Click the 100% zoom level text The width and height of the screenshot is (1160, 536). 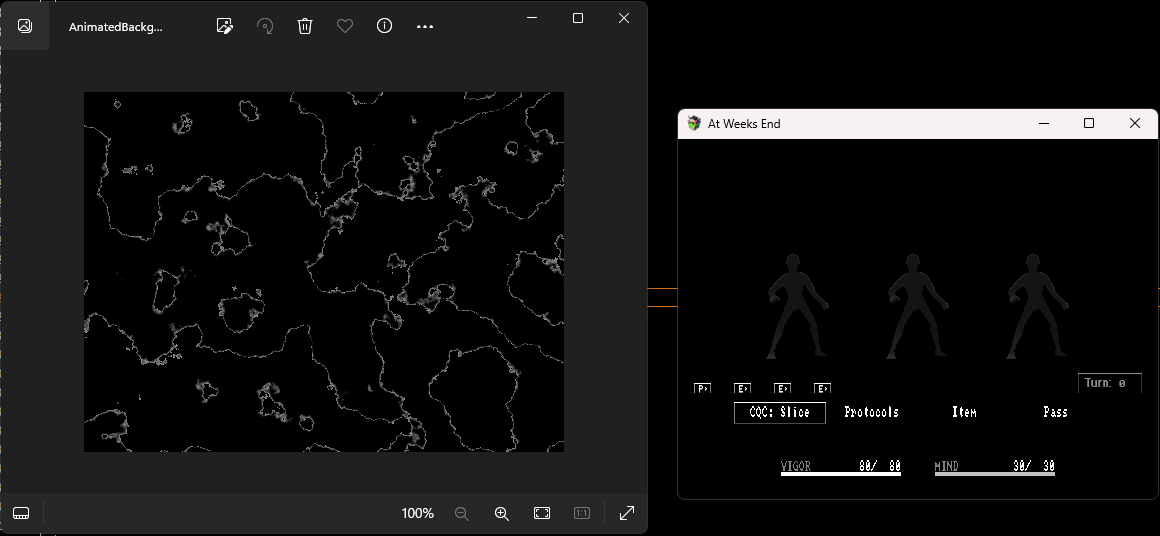[417, 513]
